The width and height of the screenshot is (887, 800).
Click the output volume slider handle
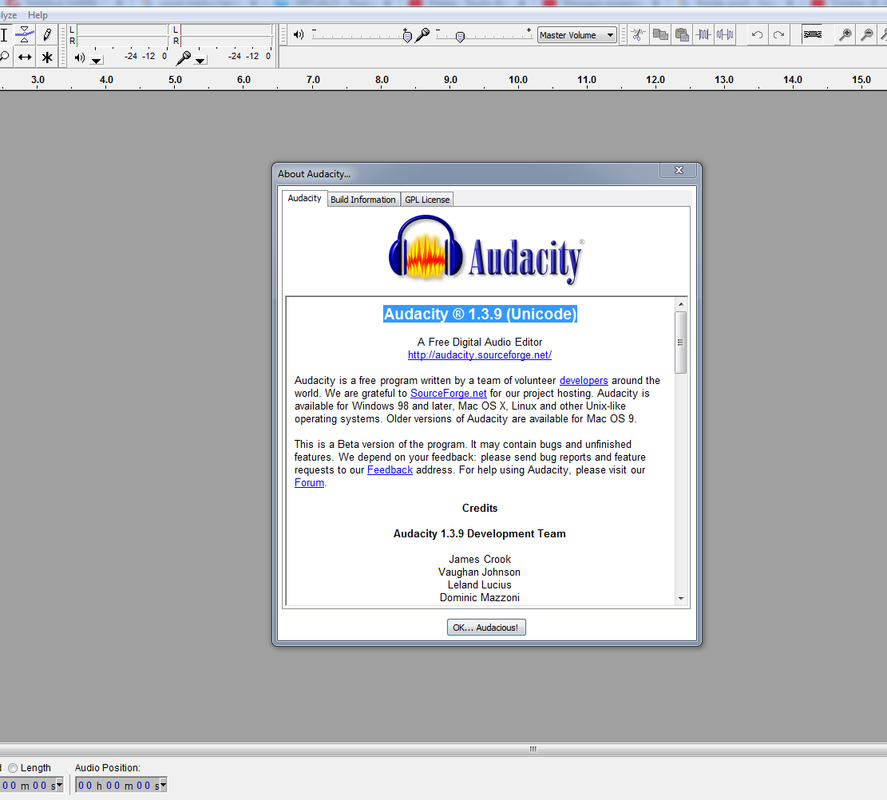pos(407,36)
